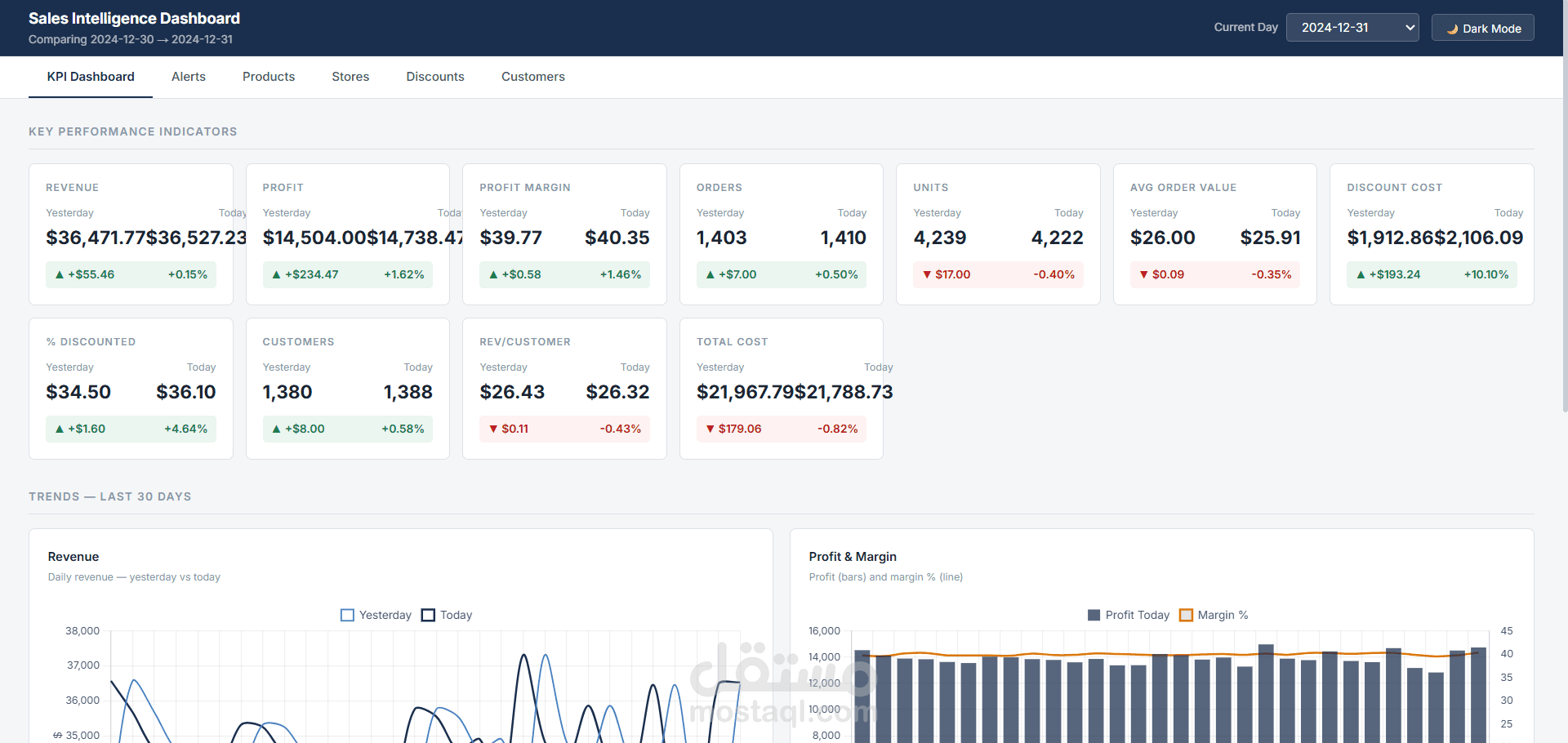Switch to the Alerts tab
The image size is (1568, 743).
[189, 77]
